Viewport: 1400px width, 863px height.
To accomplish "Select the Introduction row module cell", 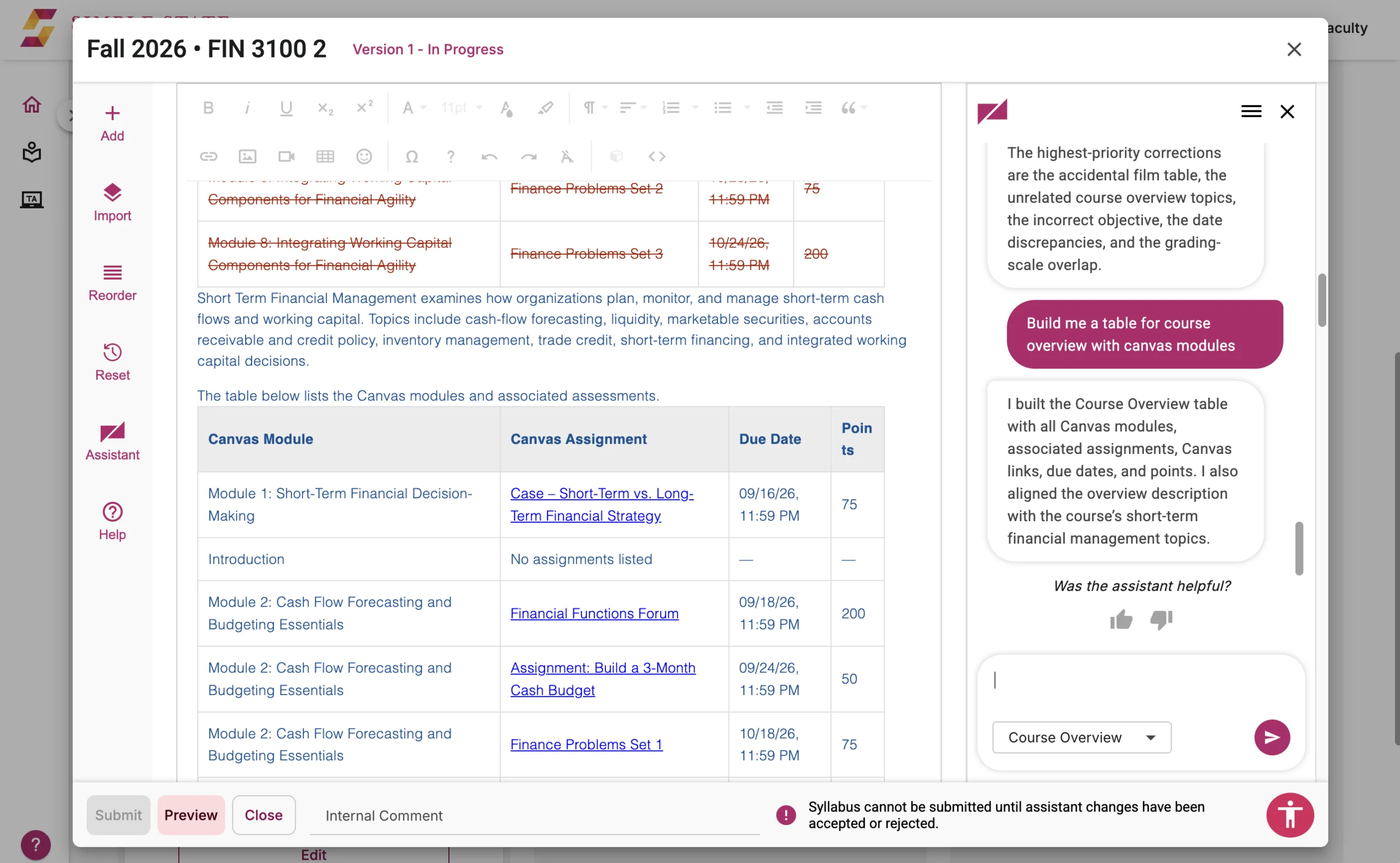I will click(x=349, y=559).
